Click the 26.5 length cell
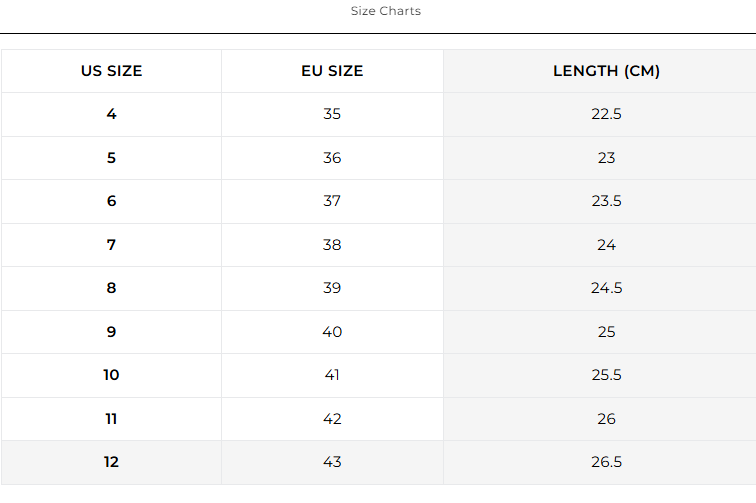The height and width of the screenshot is (503, 756). click(606, 462)
